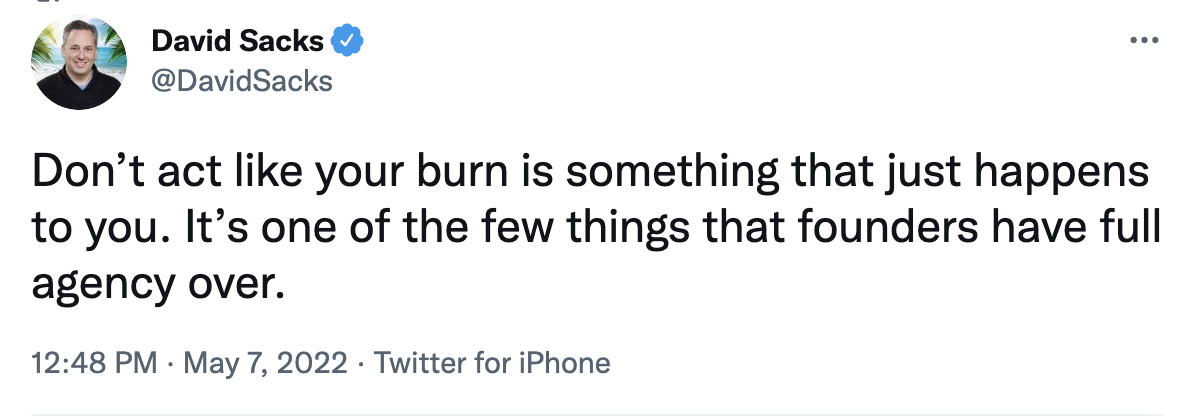Click the word "over." ending the tweet
The width and height of the screenshot is (1194, 416).
(234, 288)
